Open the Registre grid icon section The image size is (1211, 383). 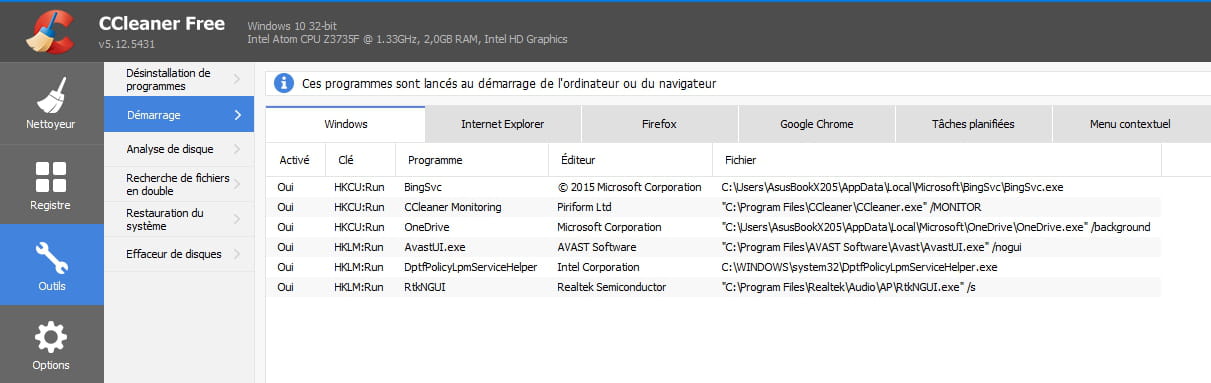tap(51, 184)
